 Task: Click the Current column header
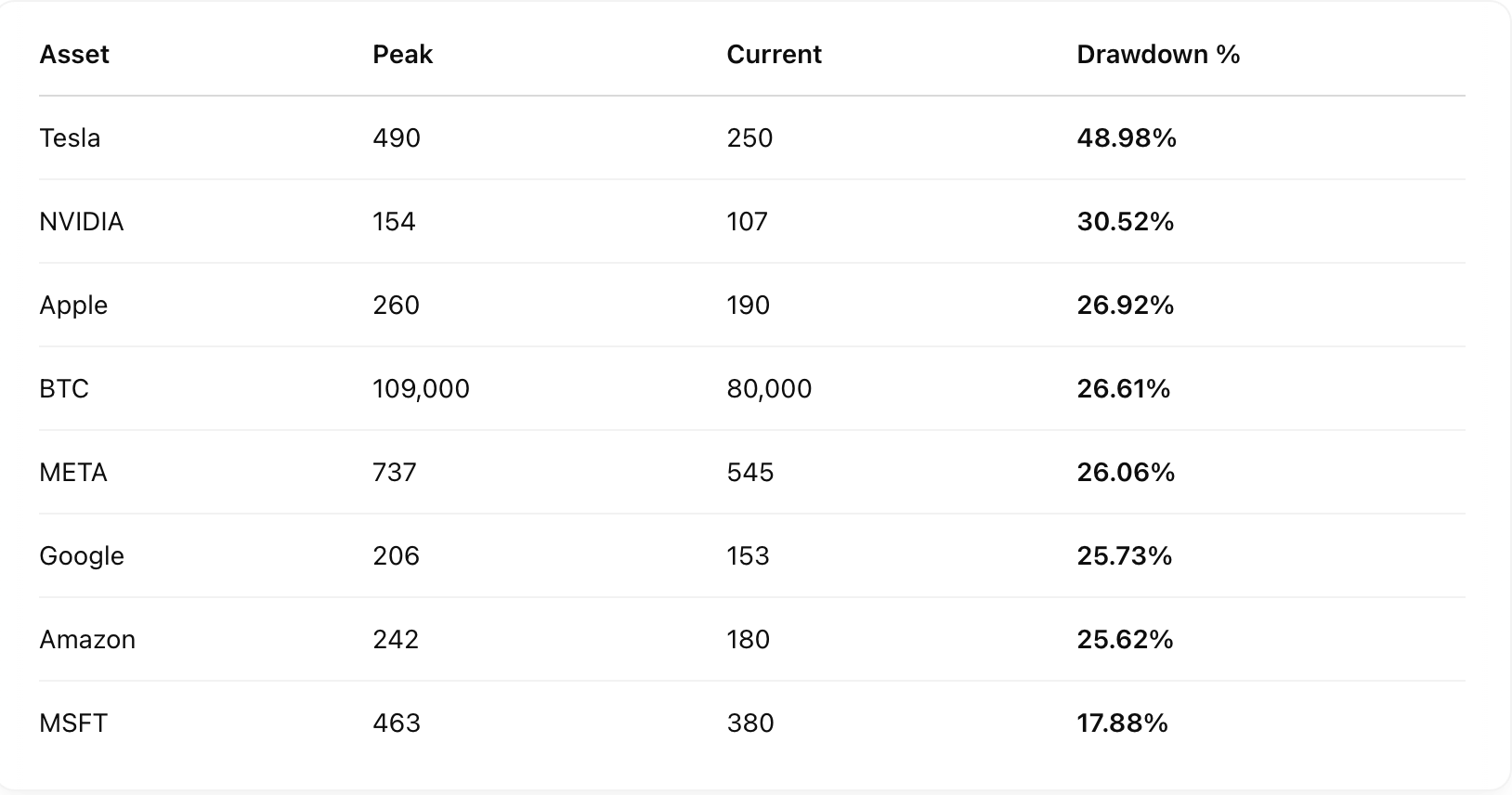pyautogui.click(x=775, y=55)
